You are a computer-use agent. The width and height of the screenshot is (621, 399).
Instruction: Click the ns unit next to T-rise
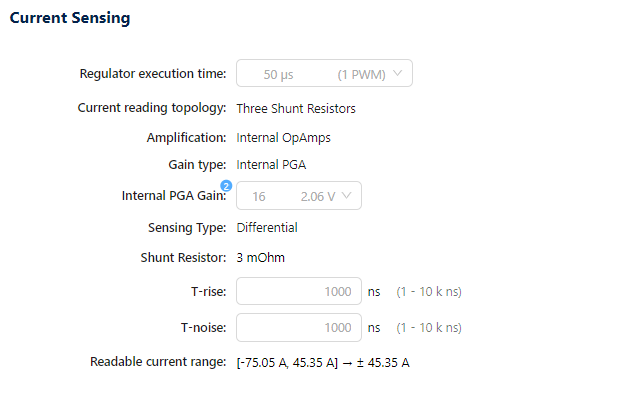[x=374, y=292]
